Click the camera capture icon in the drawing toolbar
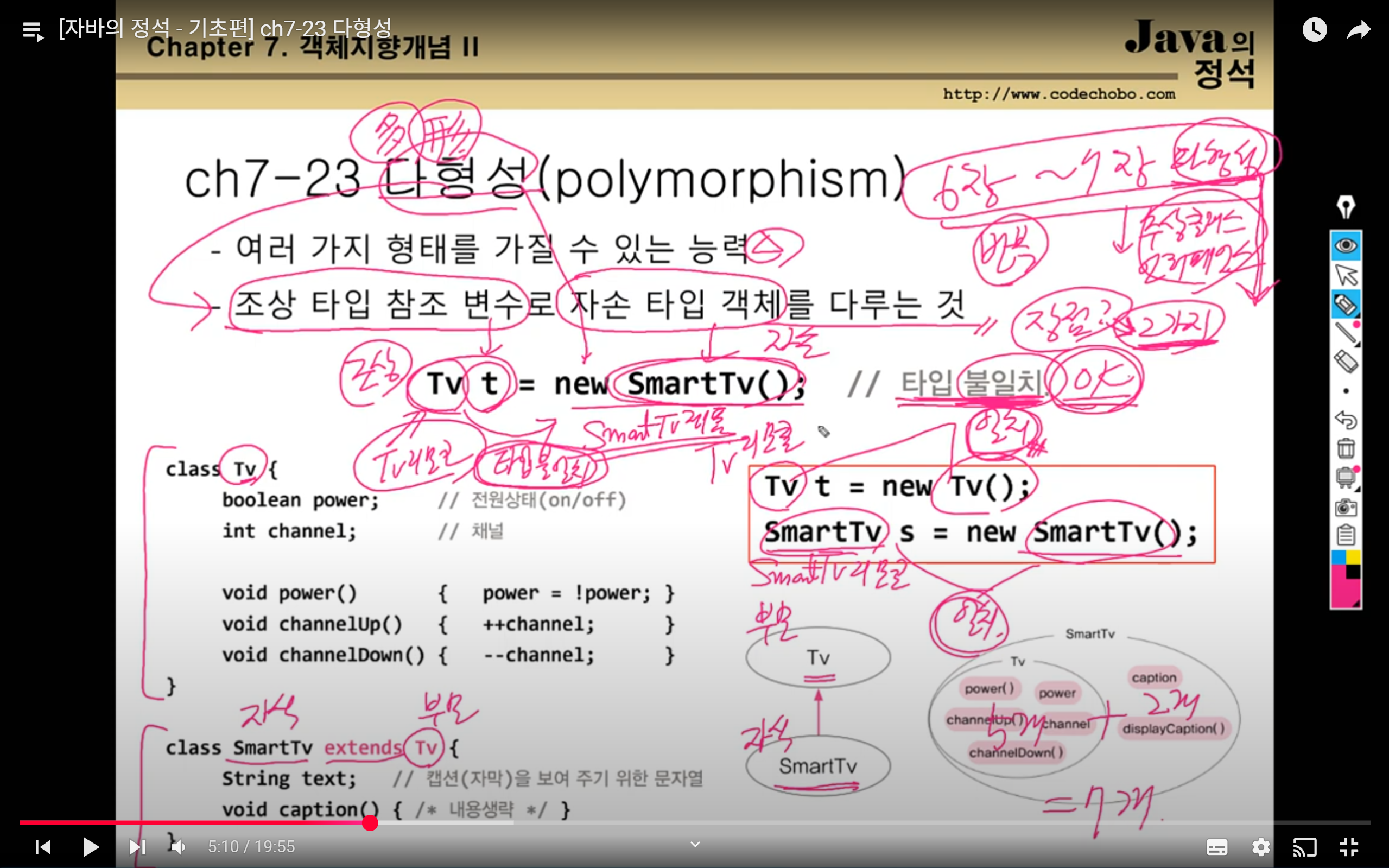 coord(1346,507)
